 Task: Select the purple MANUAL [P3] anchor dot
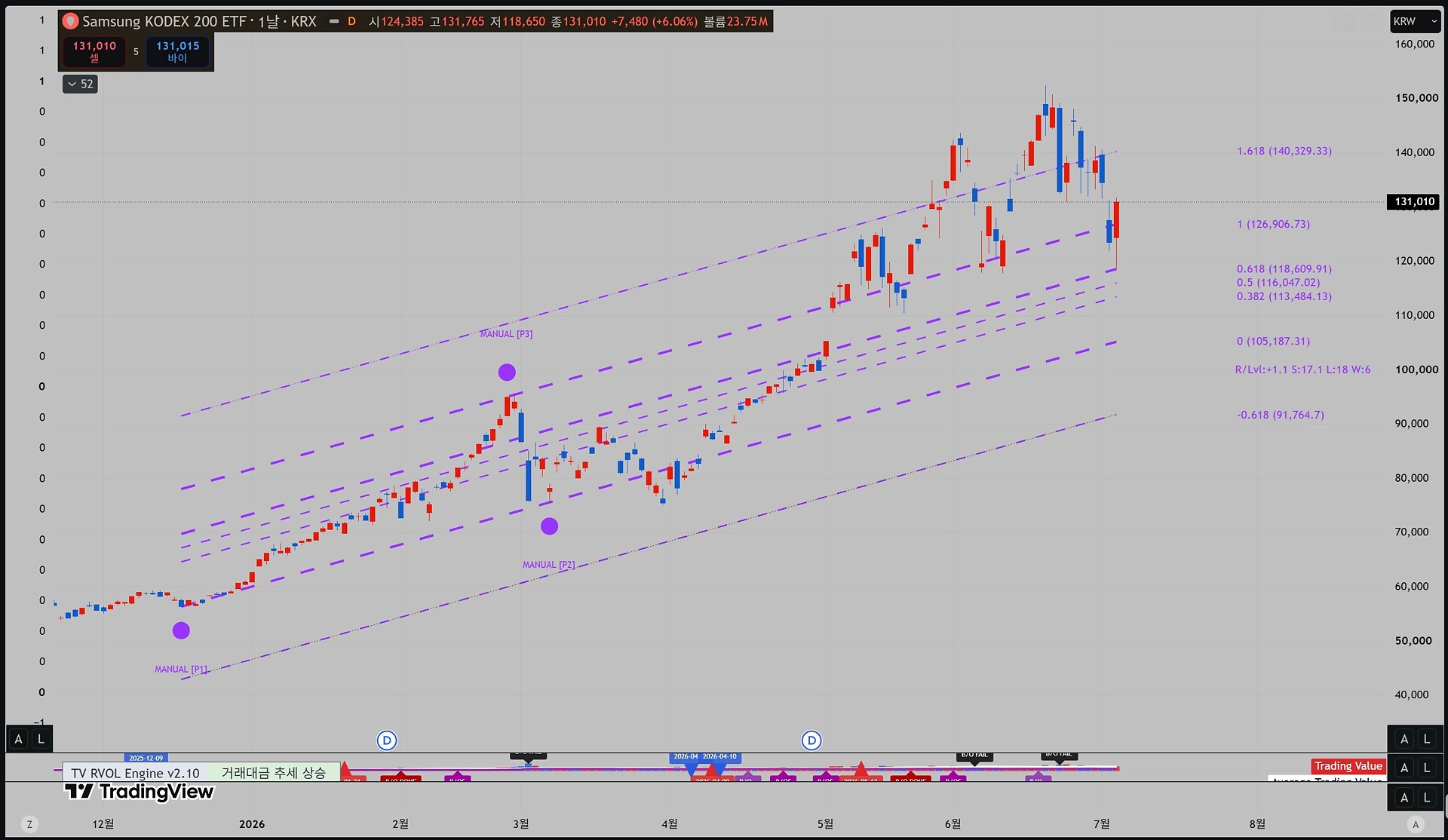pyautogui.click(x=507, y=372)
